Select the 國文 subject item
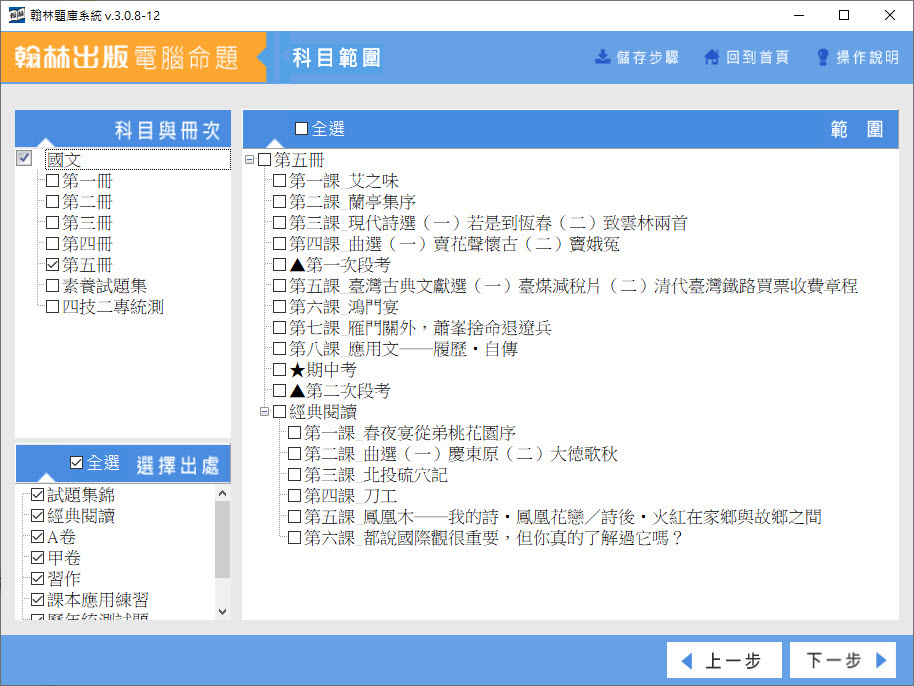The image size is (914, 686). [x=63, y=160]
